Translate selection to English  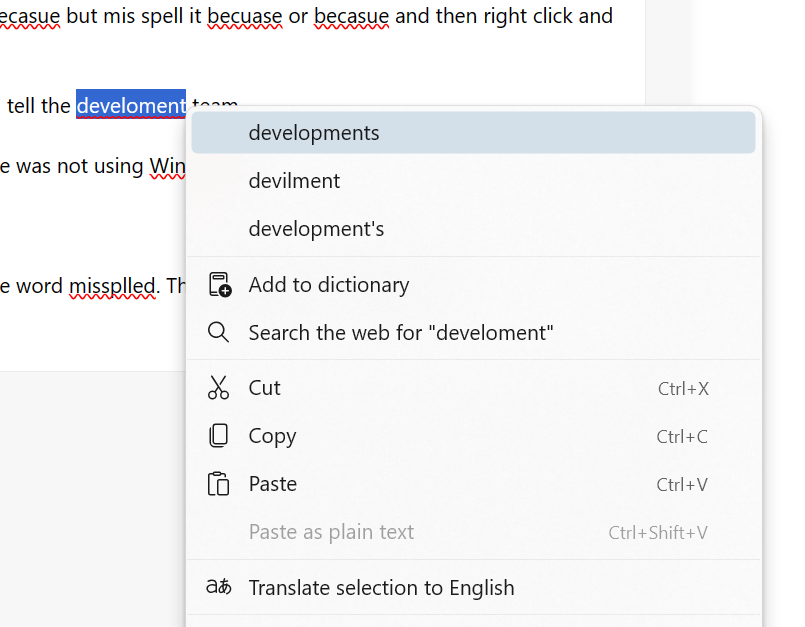pyautogui.click(x=381, y=588)
